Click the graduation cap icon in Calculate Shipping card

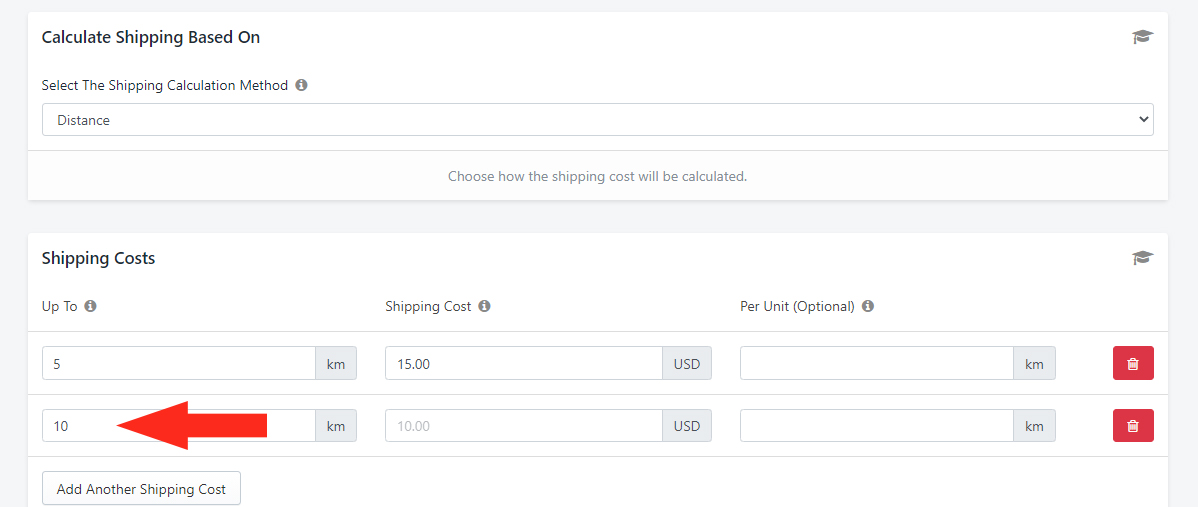1142,37
